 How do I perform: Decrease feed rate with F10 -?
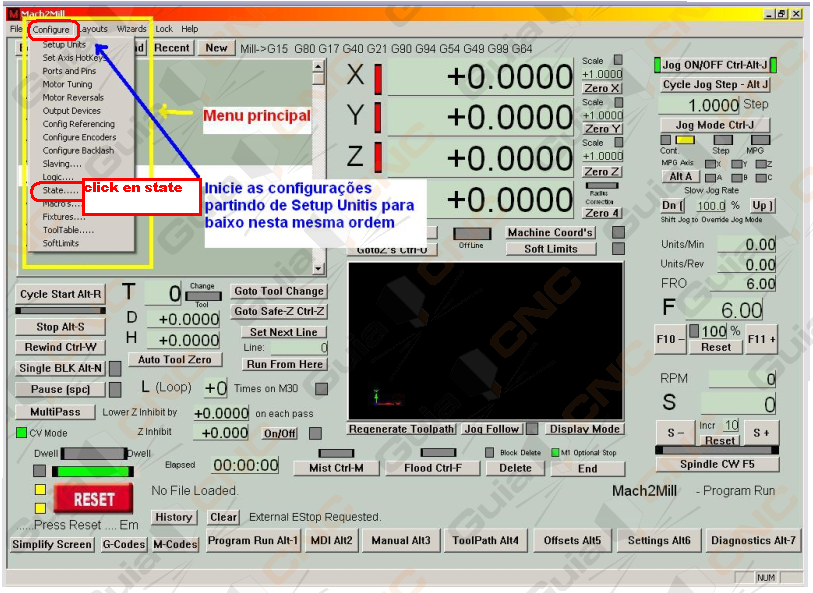[670, 339]
